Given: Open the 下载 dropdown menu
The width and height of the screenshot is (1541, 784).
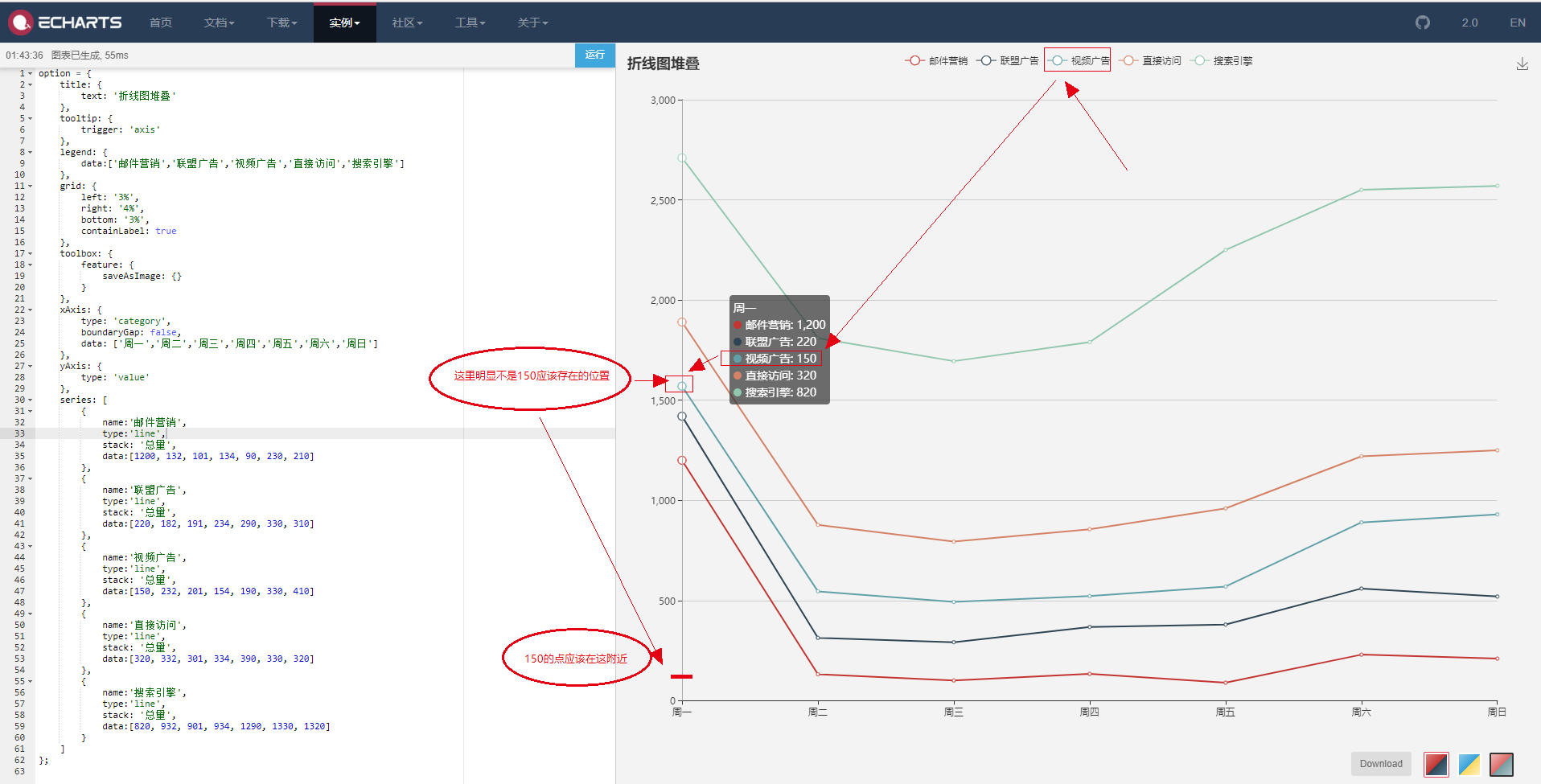Looking at the screenshot, I should coord(281,23).
